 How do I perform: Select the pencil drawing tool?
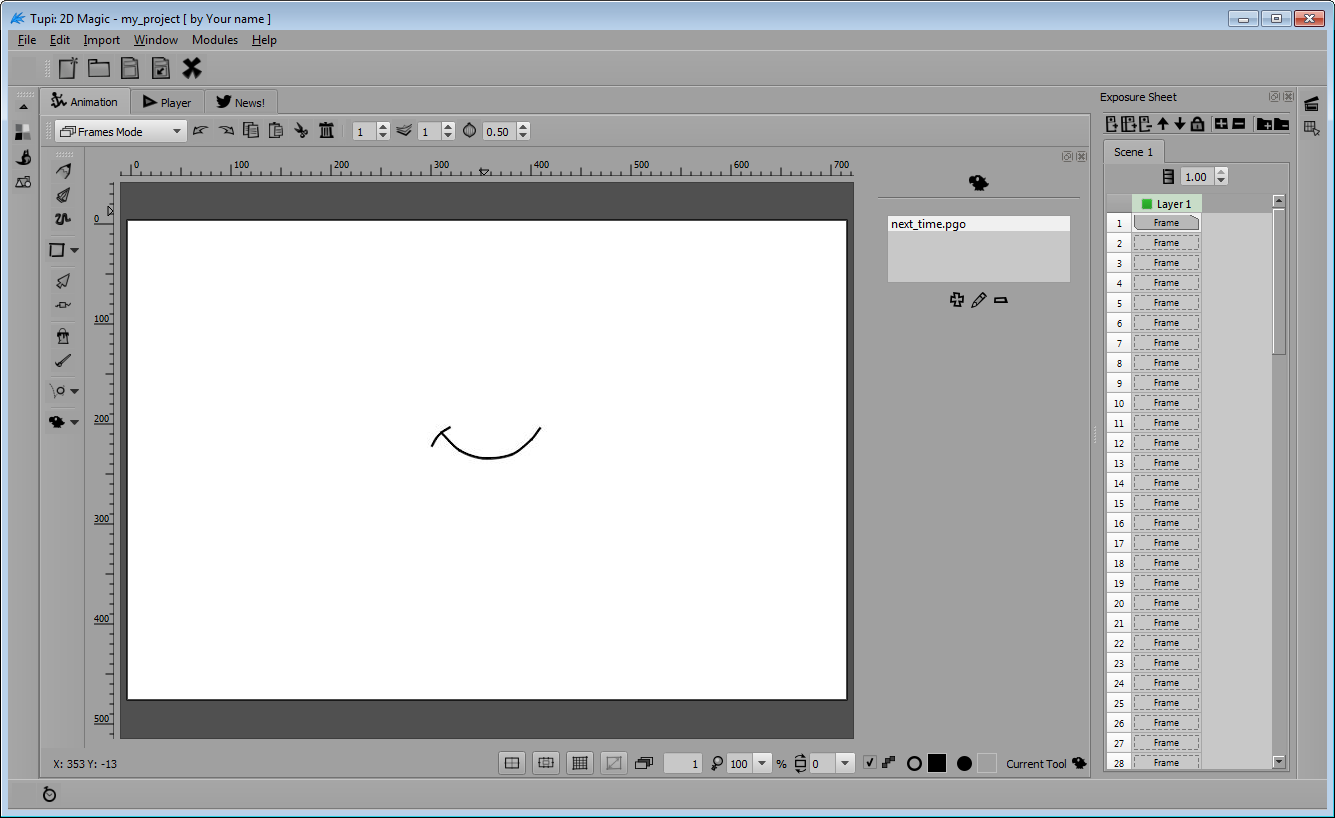pyautogui.click(x=63, y=172)
